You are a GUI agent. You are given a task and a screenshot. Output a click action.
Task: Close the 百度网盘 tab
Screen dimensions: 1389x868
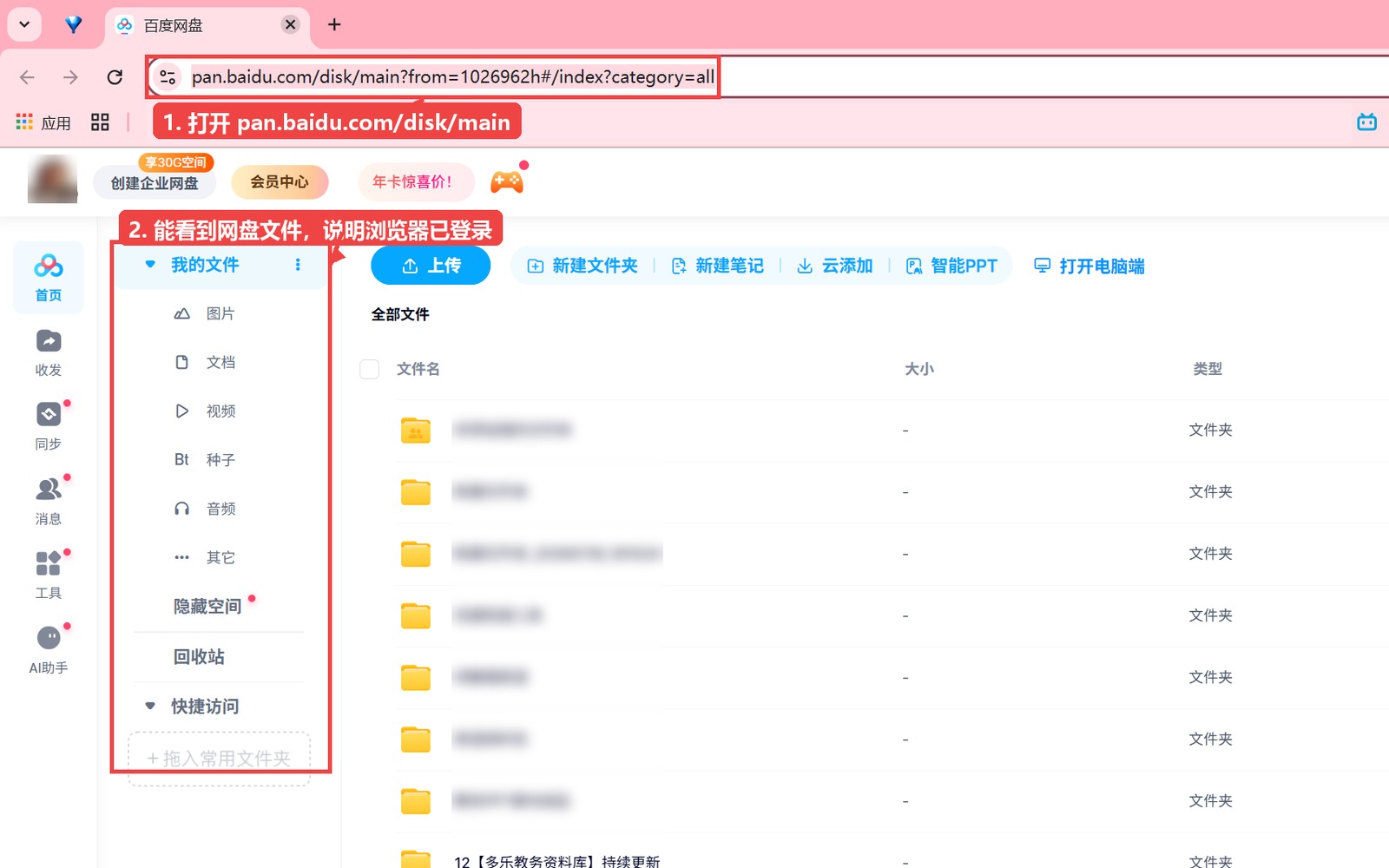tap(291, 24)
